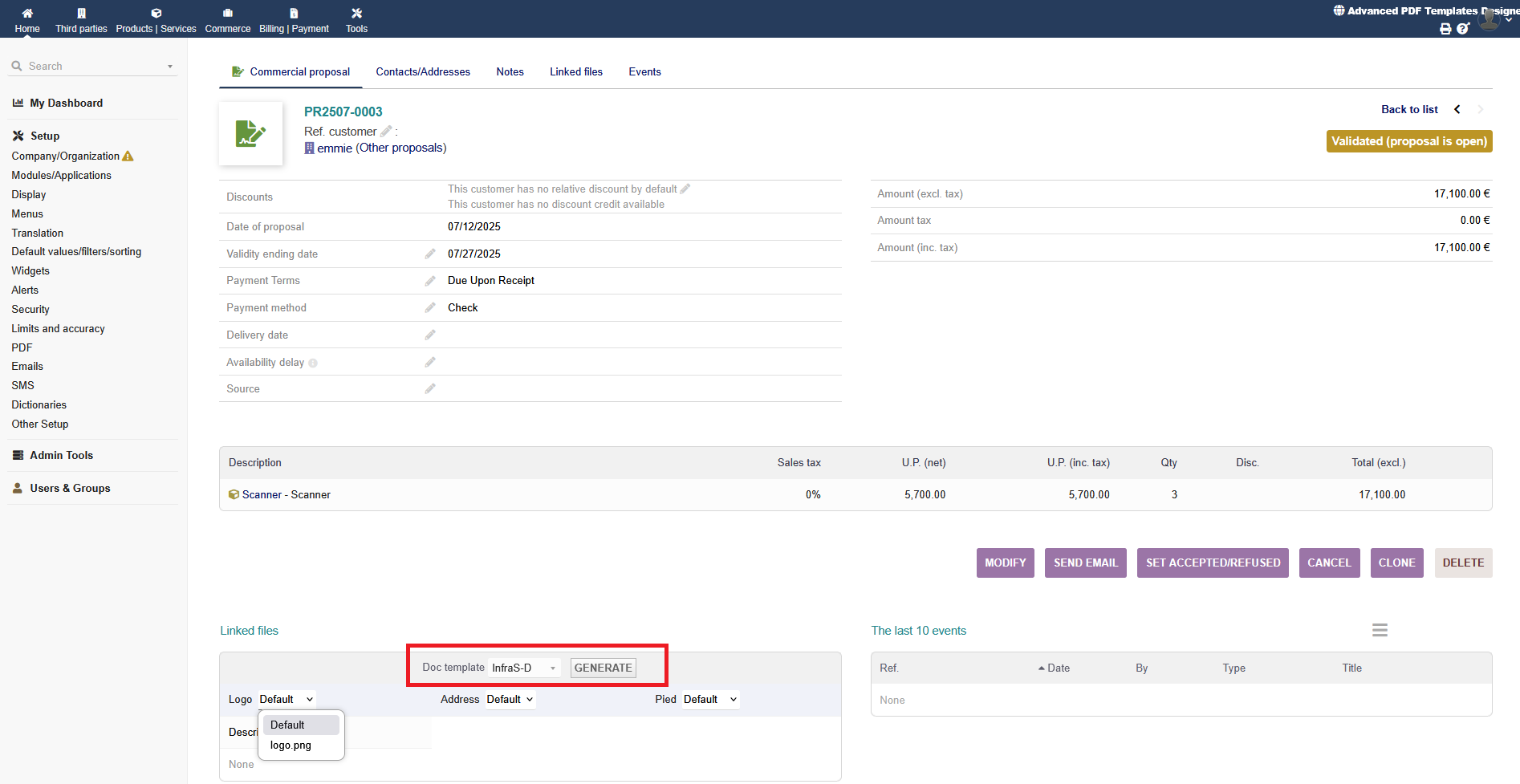Click the SEND EMAIL button
This screenshot has height=784, width=1520.
pos(1085,563)
